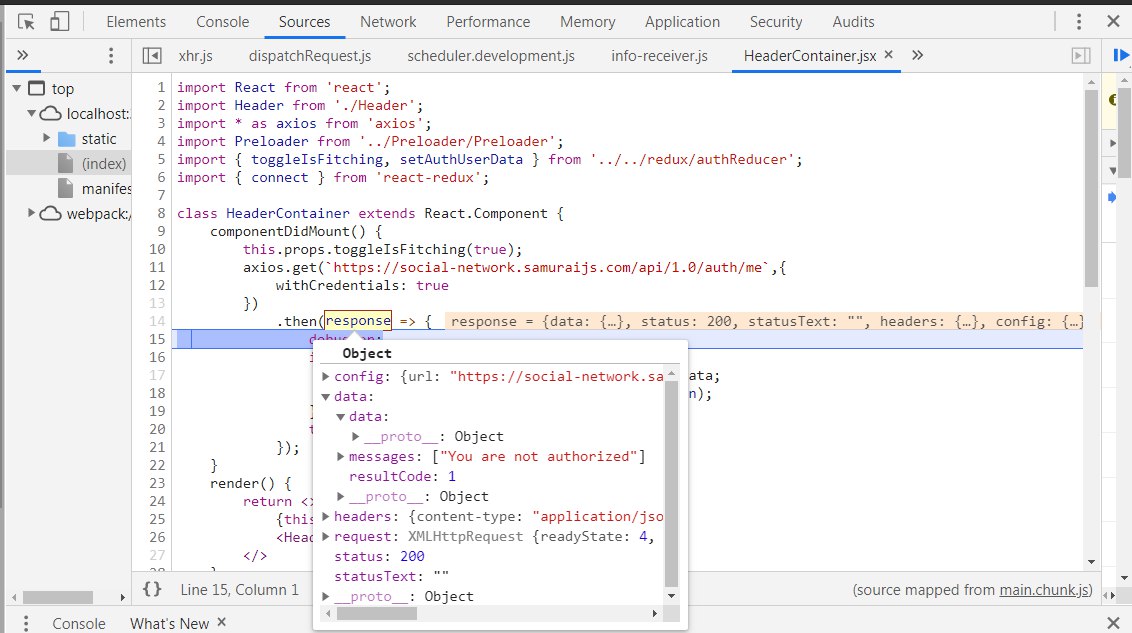1132x633 pixels.
Task: Click popup scroll-down arrow
Action: (x=671, y=596)
